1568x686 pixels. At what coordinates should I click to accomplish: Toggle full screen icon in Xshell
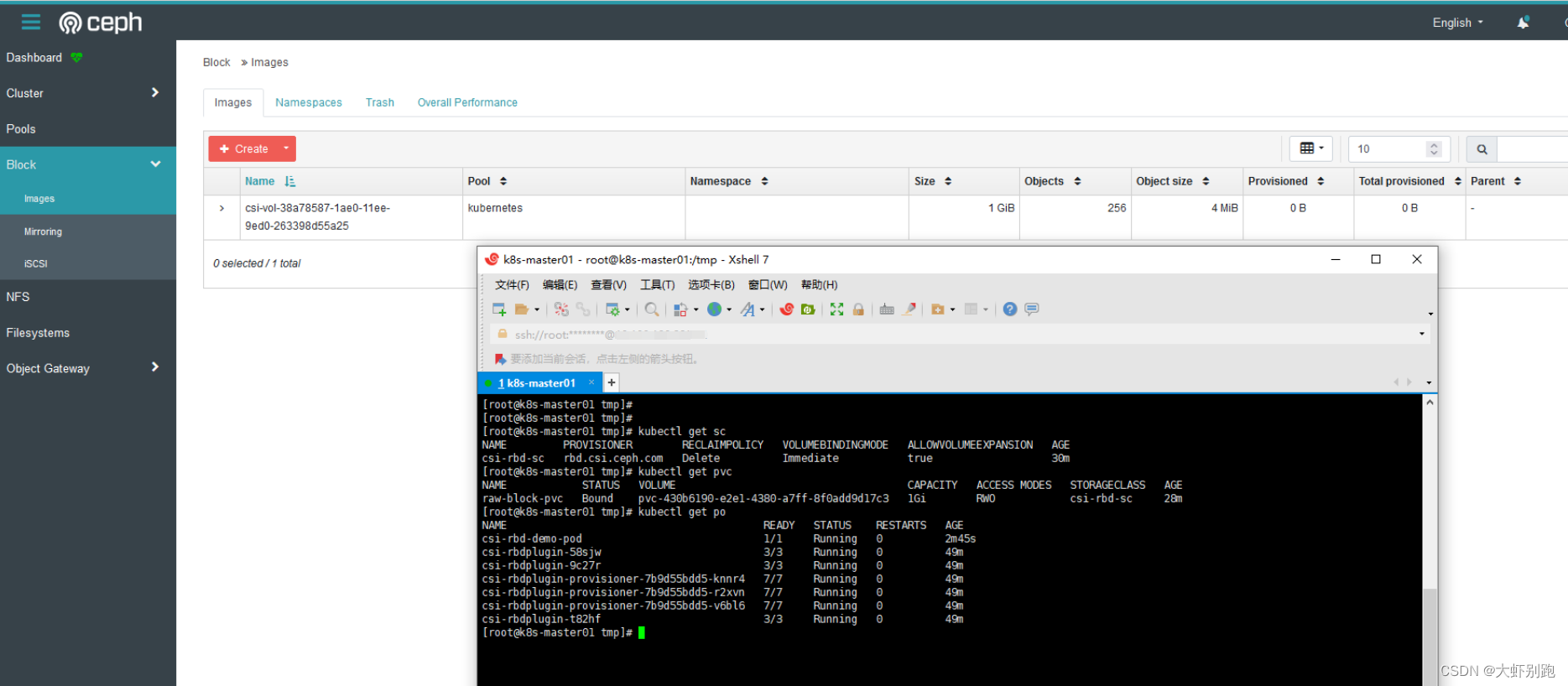pos(836,309)
